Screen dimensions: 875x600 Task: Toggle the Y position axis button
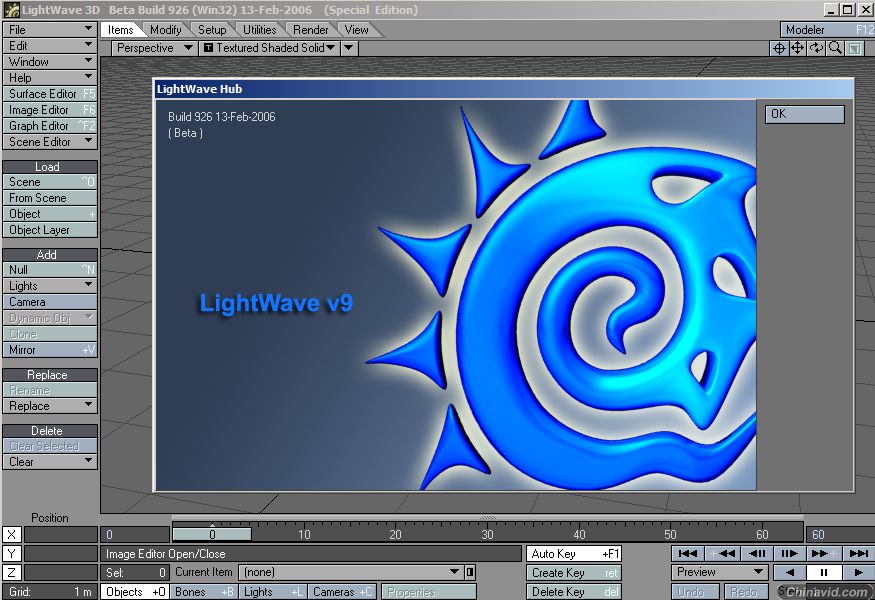click(x=11, y=554)
